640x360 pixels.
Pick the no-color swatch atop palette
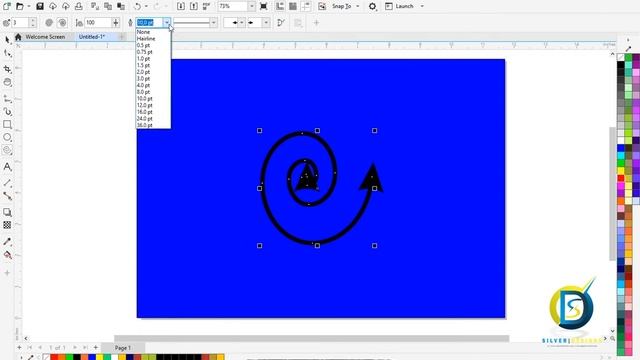click(x=621, y=57)
